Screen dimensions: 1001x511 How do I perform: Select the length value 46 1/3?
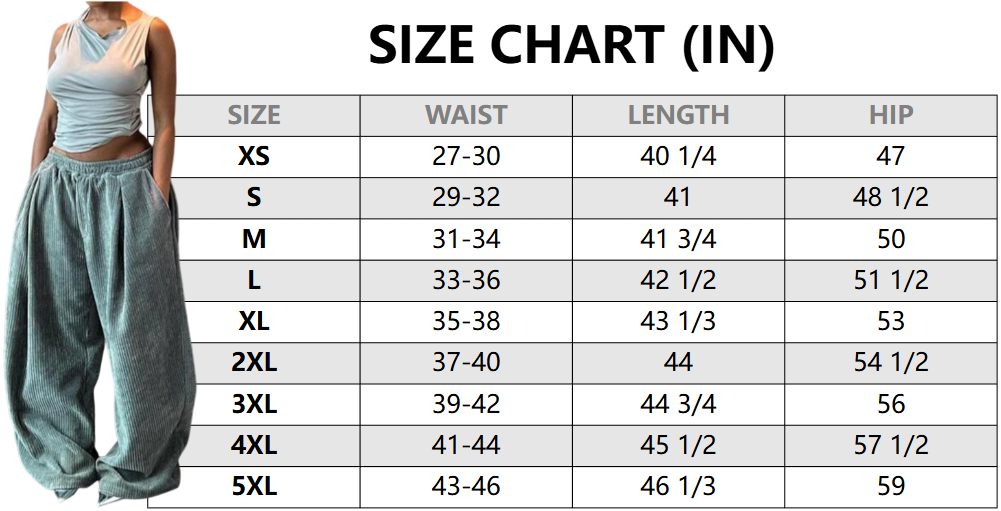coord(678,486)
